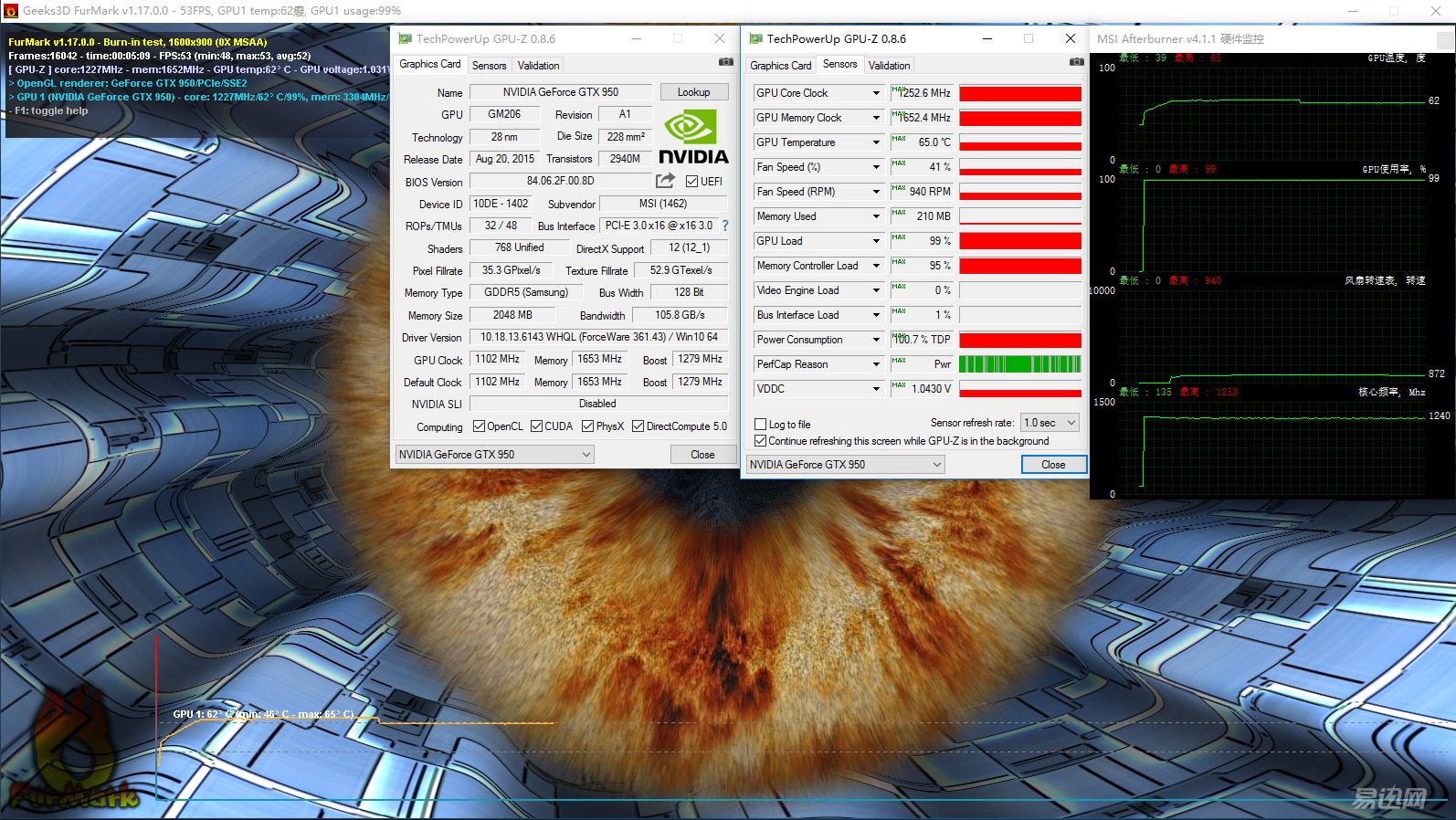Click the BIOS share/export icon
The image size is (1456, 820).
coord(665,181)
